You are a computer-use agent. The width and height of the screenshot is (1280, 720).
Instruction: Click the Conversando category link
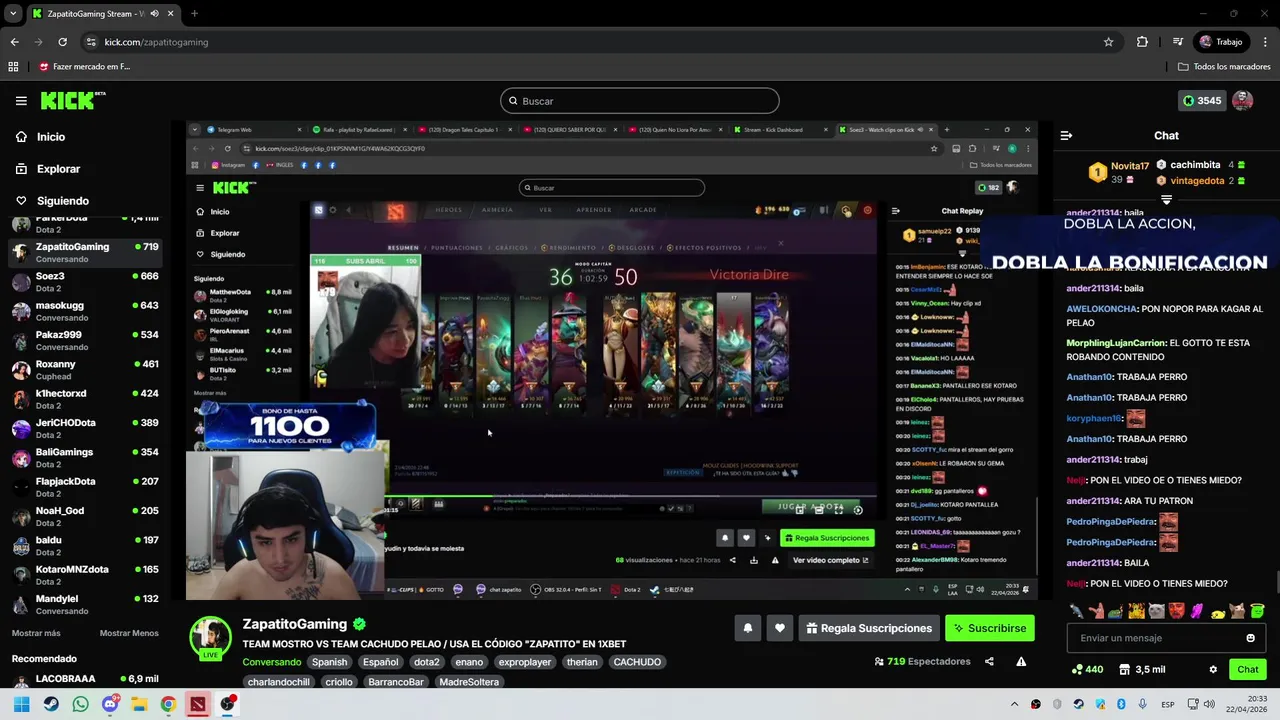[x=272, y=662]
